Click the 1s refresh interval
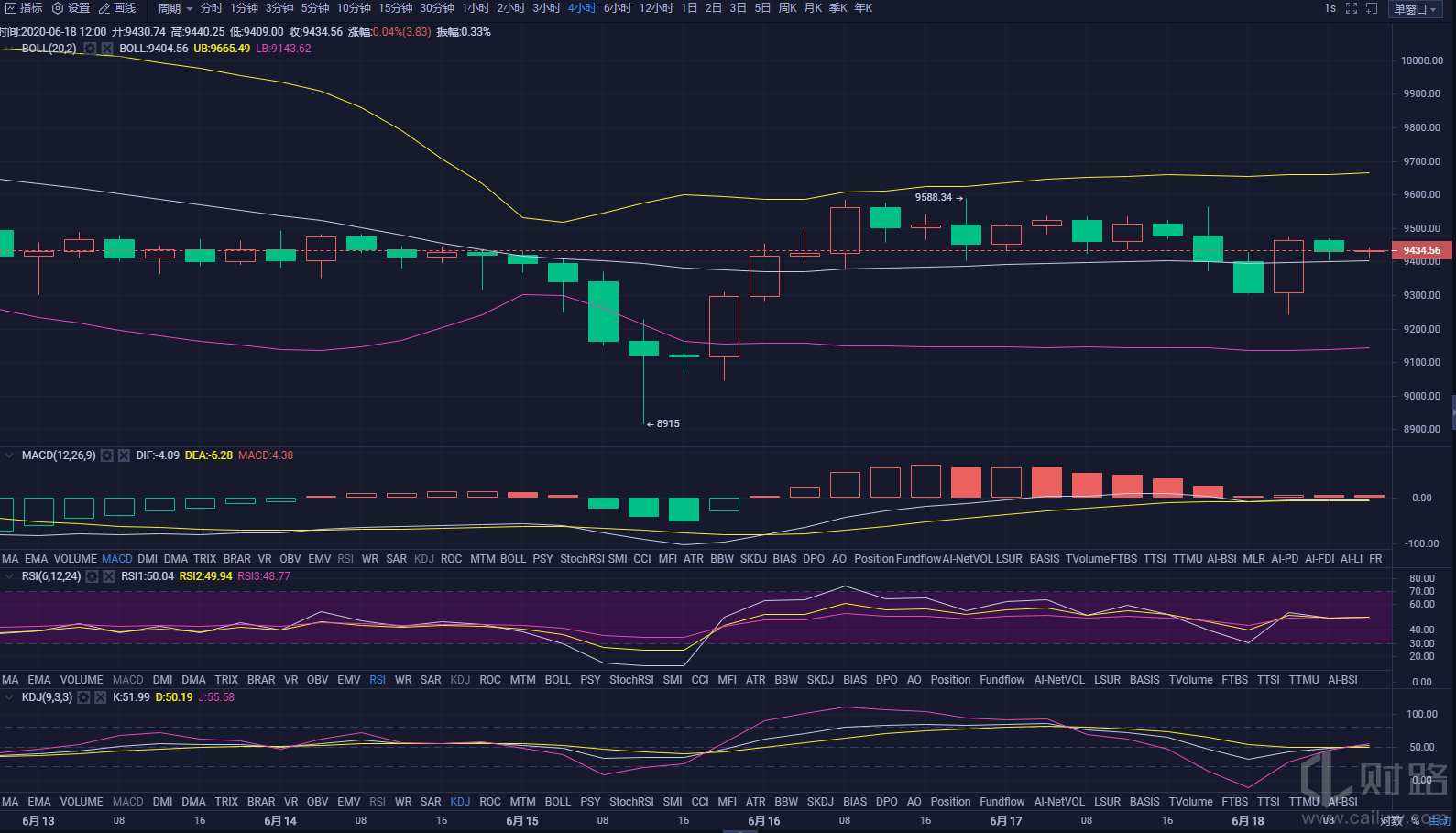The width and height of the screenshot is (1456, 833). coord(1330,8)
